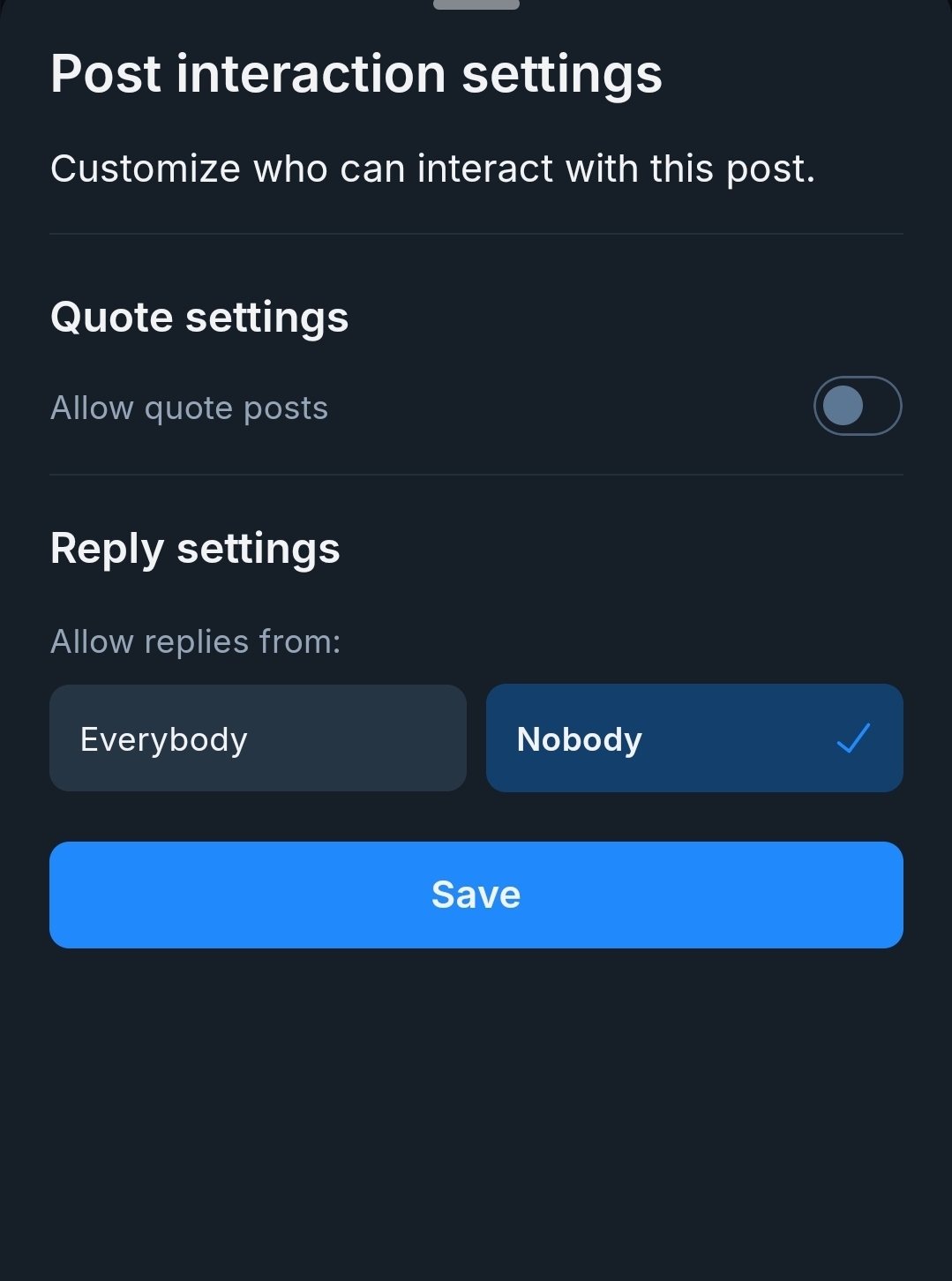Click the Customize who can interact description
The height and width of the screenshot is (1281, 952).
point(432,169)
